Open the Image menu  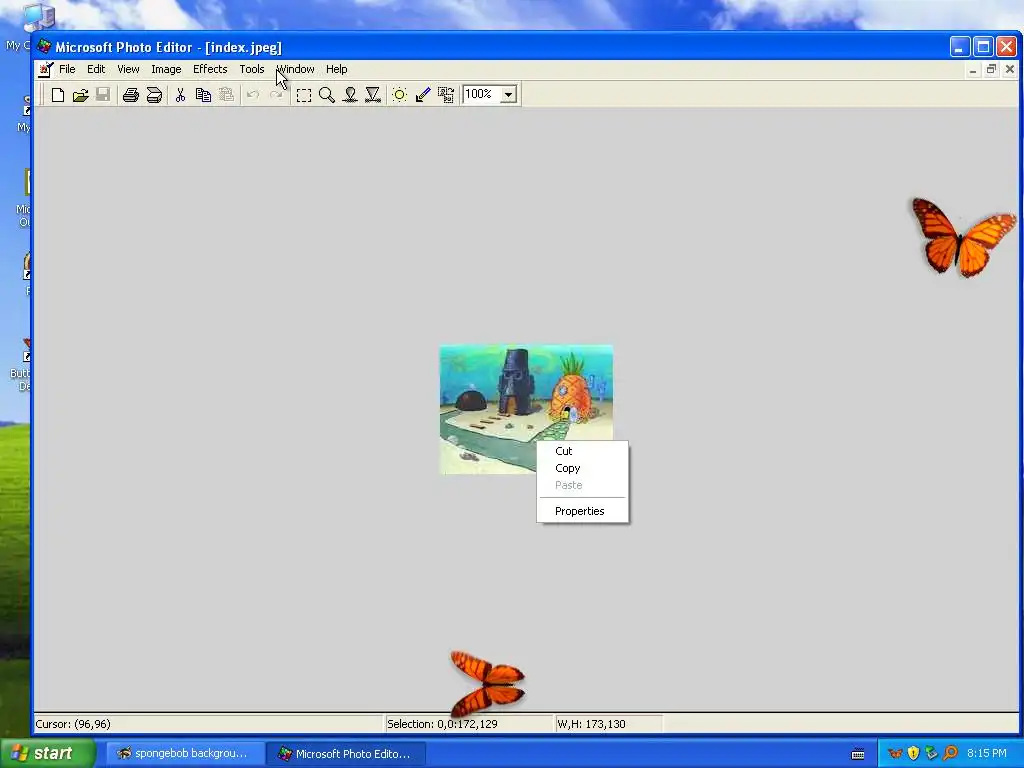pyautogui.click(x=166, y=69)
